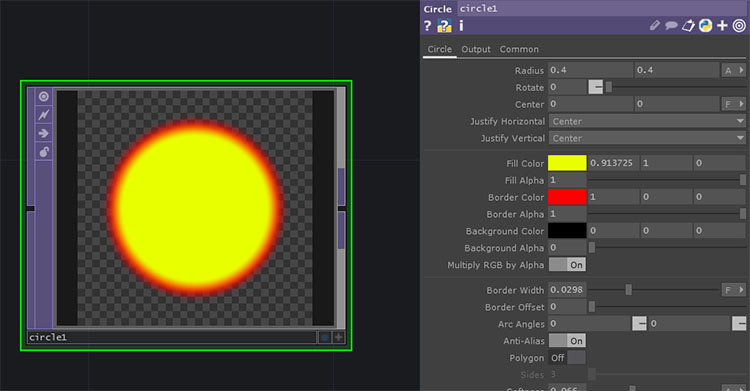Toggle the lock flag on circle1 node
Viewport: 750px width, 391px height.
click(44, 152)
